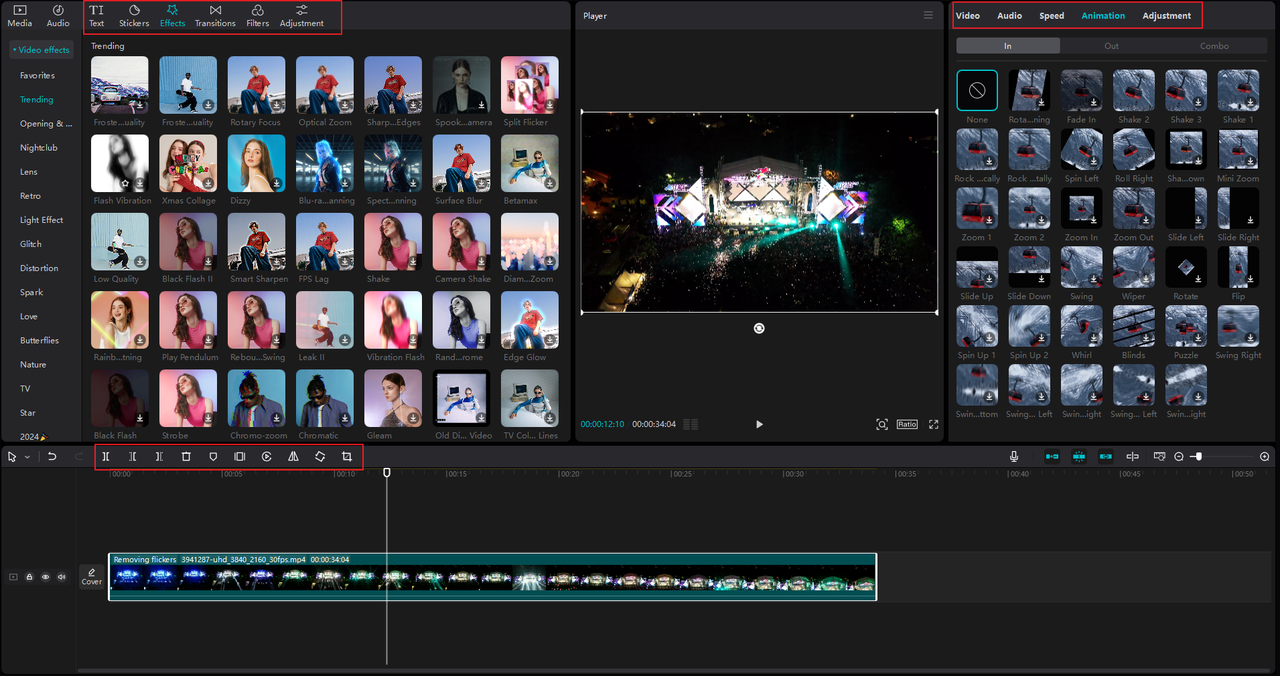
Task: Select the Edge Glow effect thumbnail
Action: [530, 320]
